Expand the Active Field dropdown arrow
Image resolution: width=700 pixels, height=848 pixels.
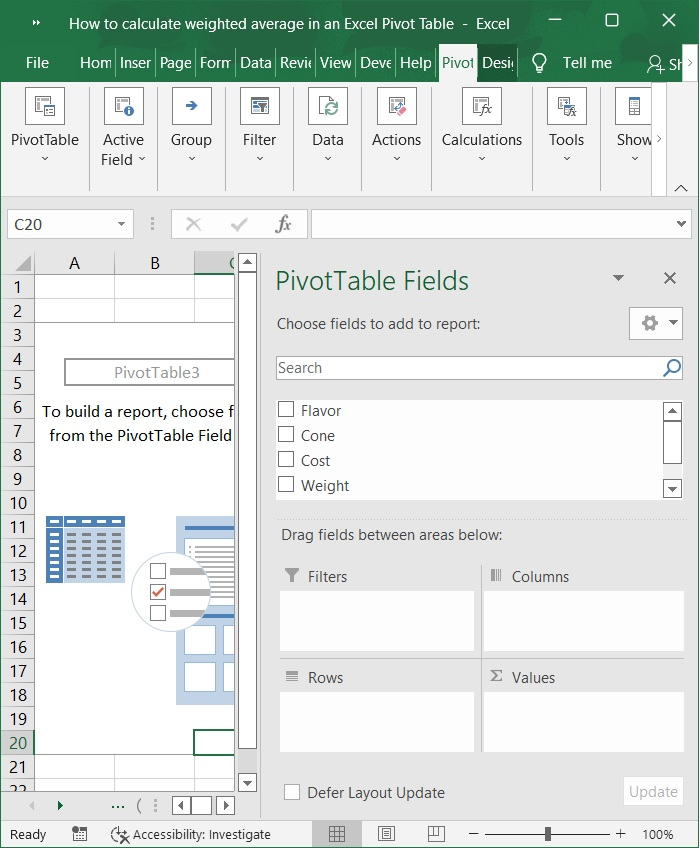142,159
